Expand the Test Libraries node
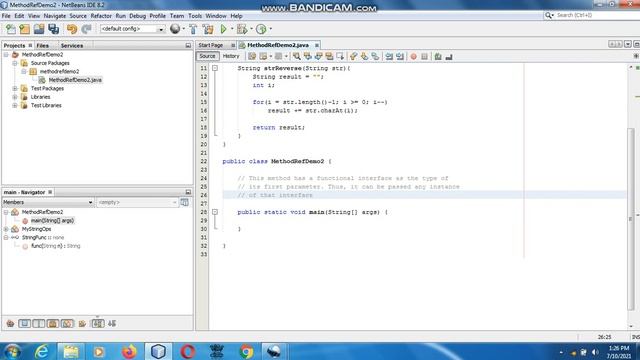Image resolution: width=640 pixels, height=360 pixels. tap(15, 106)
